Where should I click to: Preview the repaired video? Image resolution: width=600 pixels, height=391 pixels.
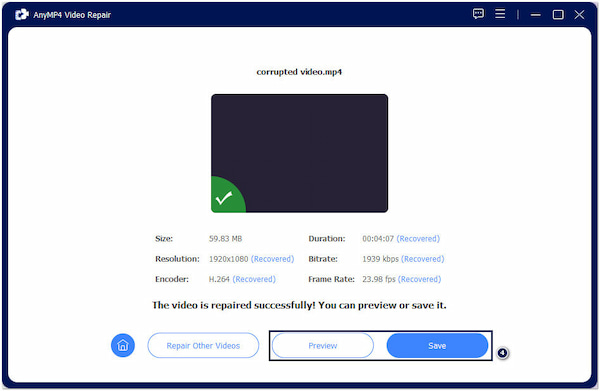point(323,345)
